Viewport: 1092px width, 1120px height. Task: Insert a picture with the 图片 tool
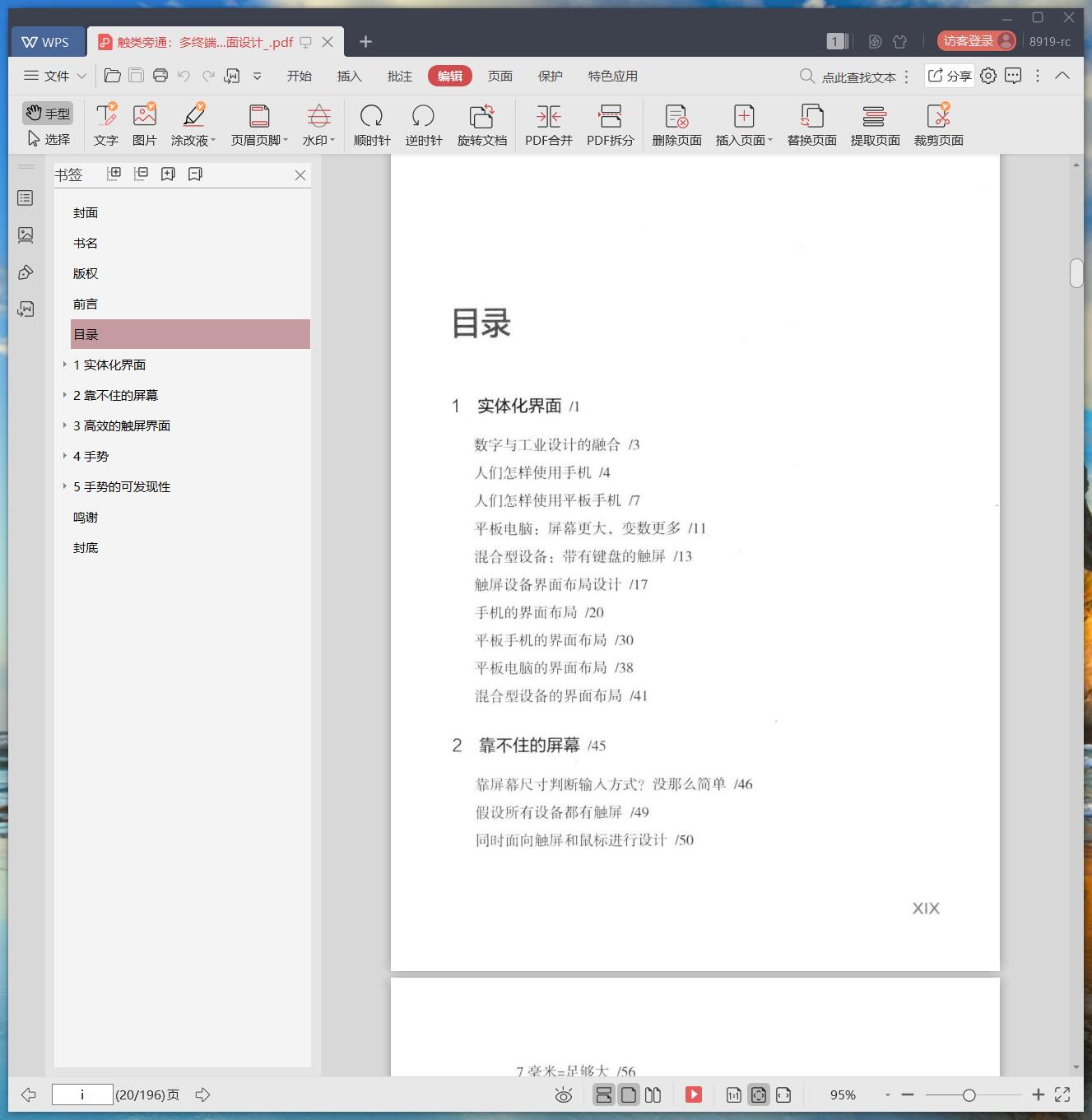[x=145, y=125]
